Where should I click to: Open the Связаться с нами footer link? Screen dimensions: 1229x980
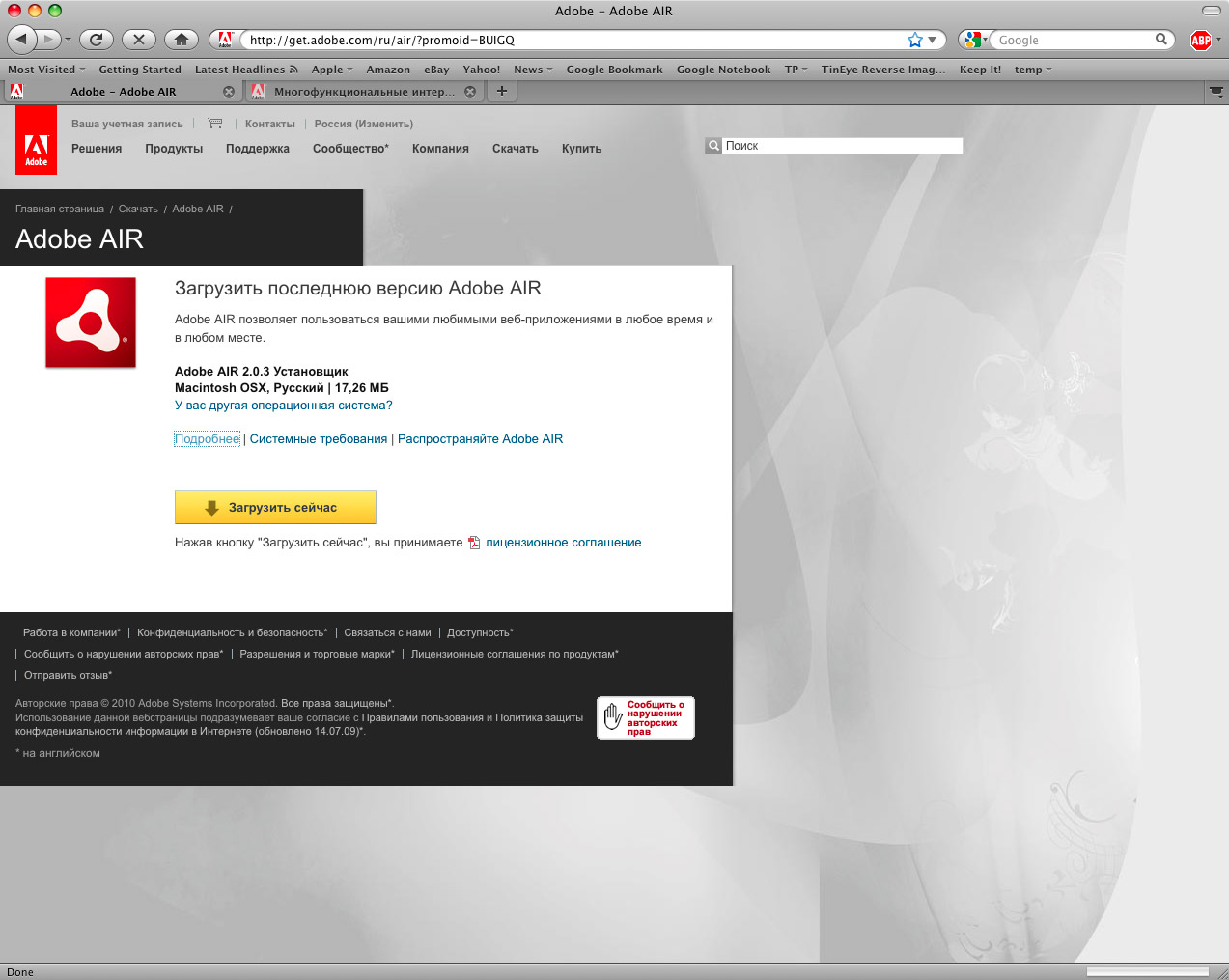(387, 633)
